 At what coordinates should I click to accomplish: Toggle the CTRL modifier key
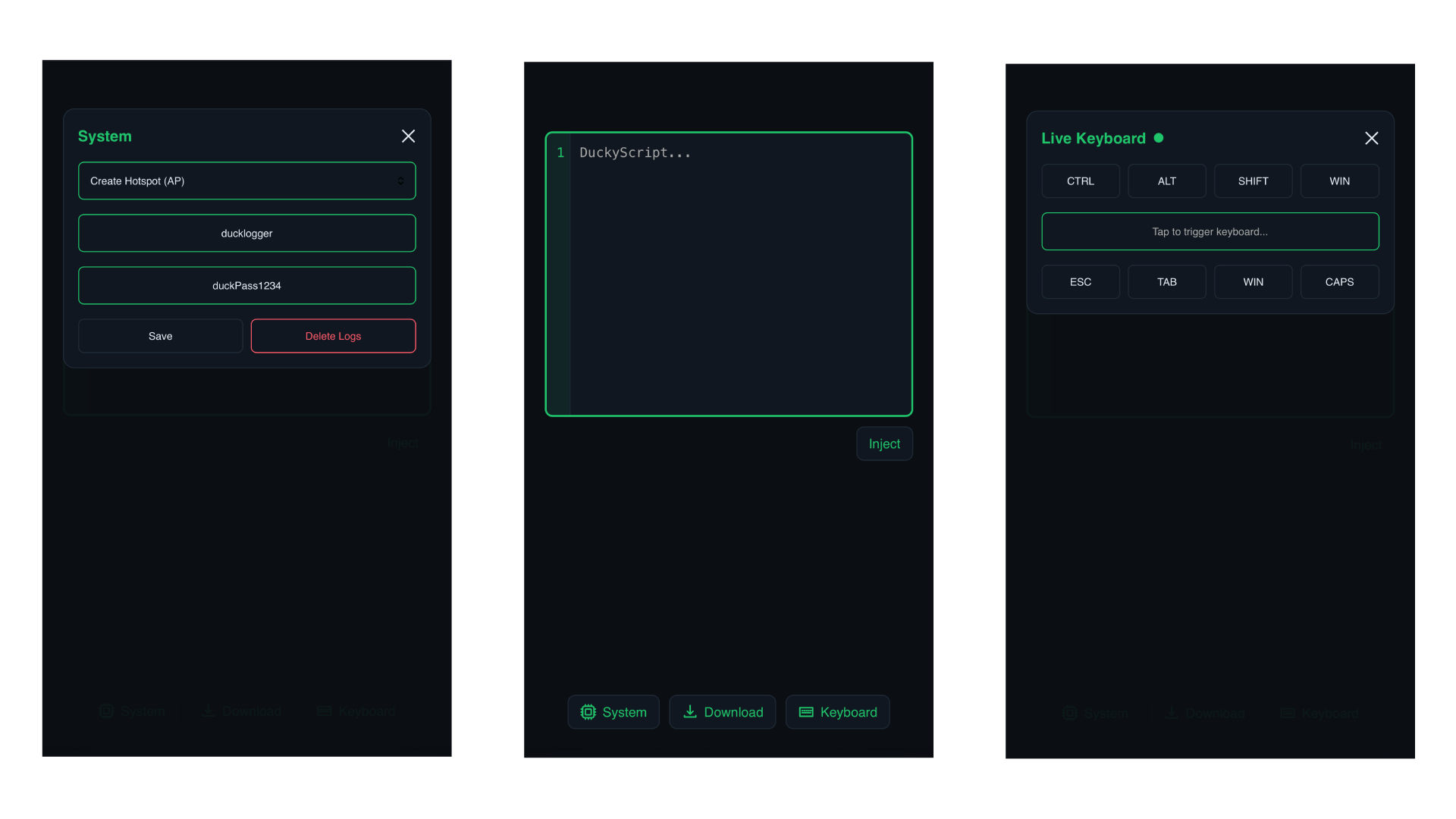tap(1080, 180)
